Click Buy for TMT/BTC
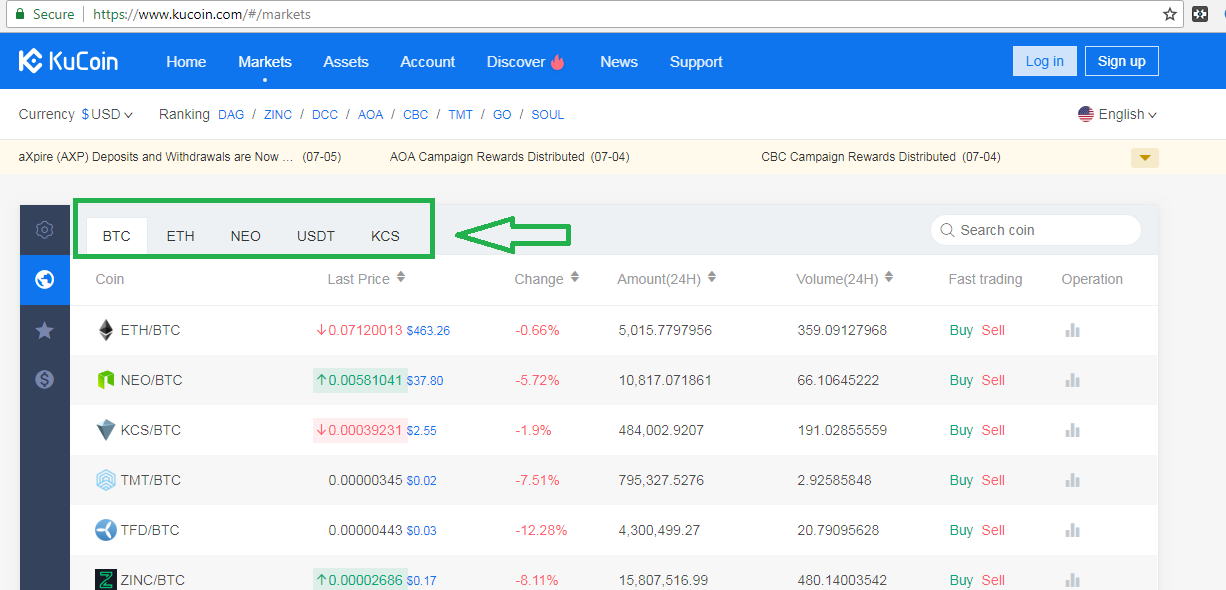 (961, 480)
